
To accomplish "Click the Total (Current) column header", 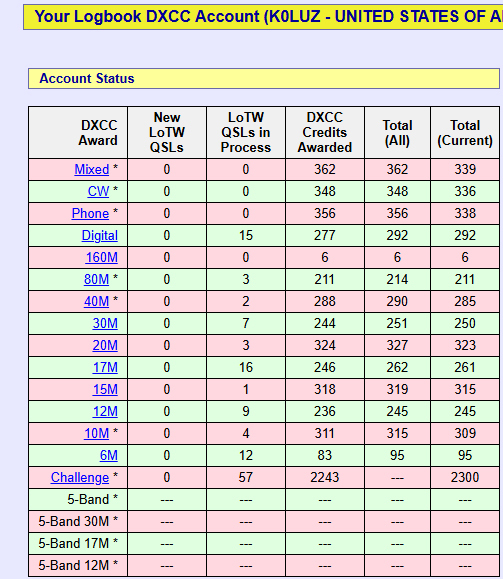I will point(465,133).
